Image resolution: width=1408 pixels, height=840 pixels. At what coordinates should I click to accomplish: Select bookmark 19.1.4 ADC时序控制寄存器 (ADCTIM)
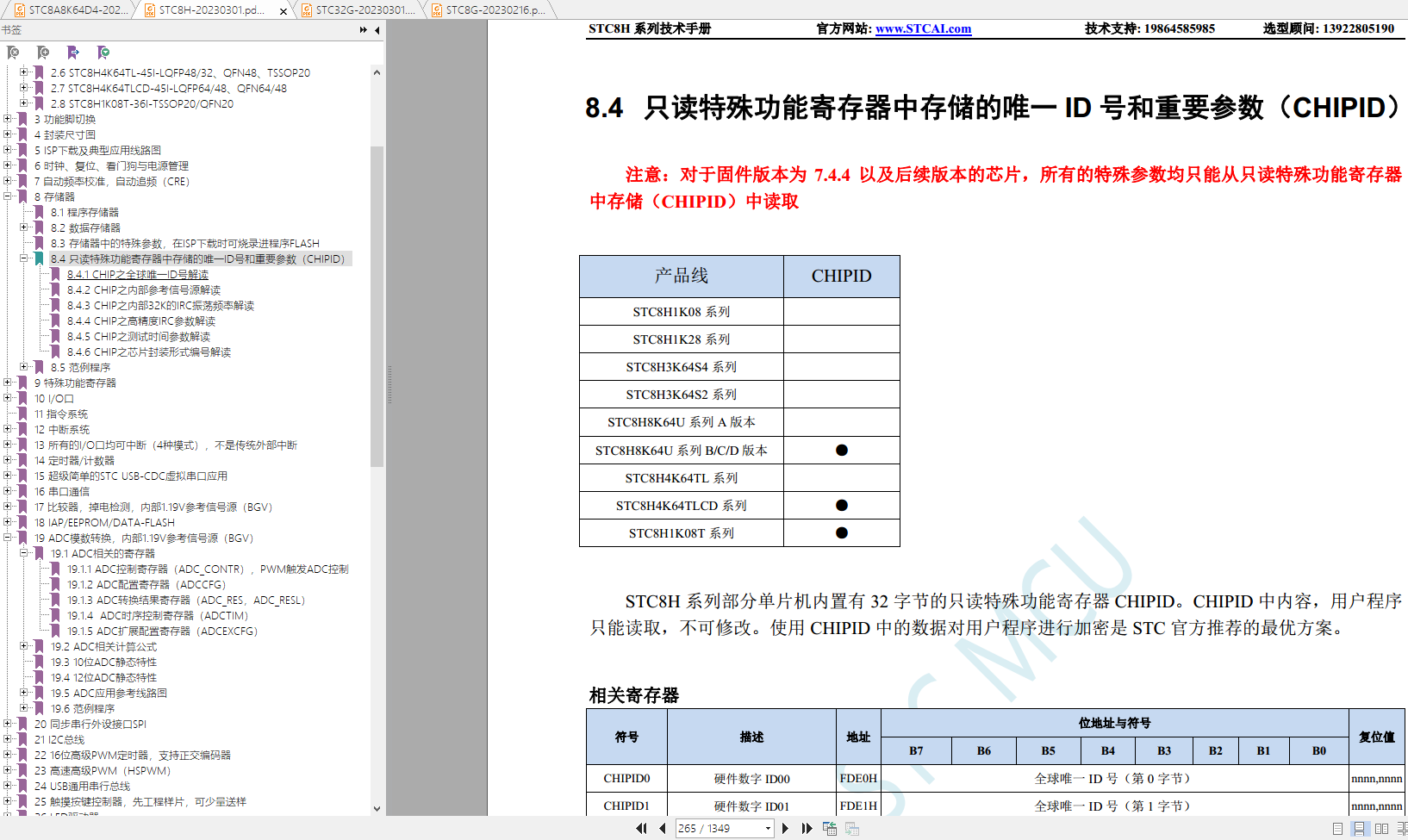158,616
